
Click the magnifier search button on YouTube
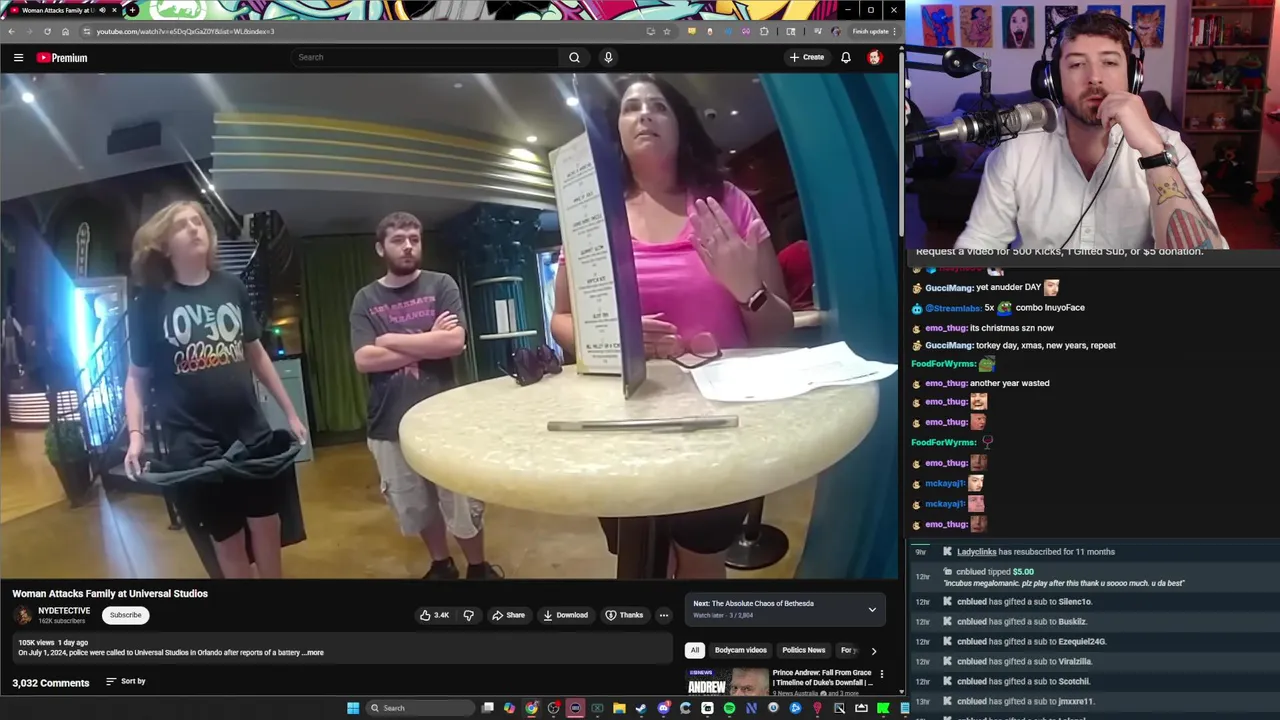tap(574, 57)
